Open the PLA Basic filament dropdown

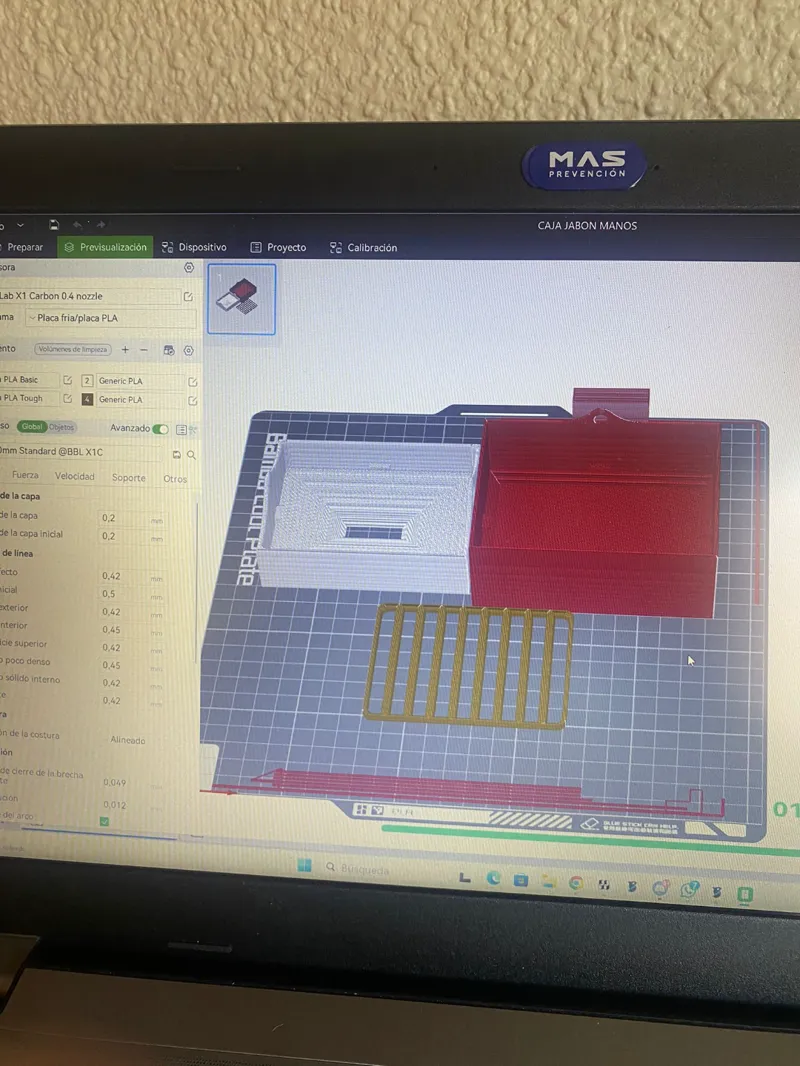click(x=29, y=380)
